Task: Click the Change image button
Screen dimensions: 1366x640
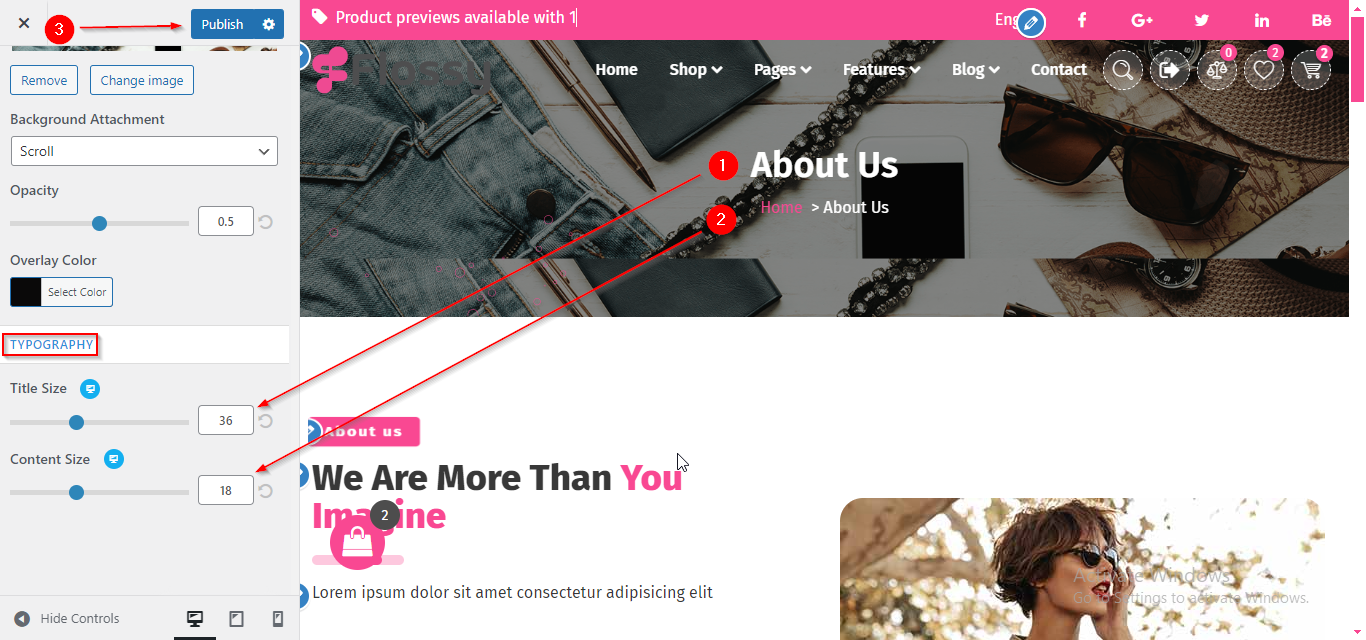Action: tap(142, 80)
